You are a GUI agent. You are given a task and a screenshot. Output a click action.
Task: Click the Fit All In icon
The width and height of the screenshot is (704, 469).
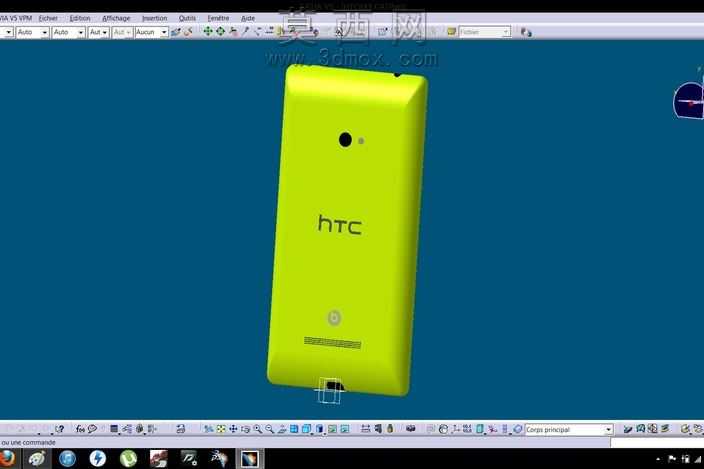pos(221,429)
